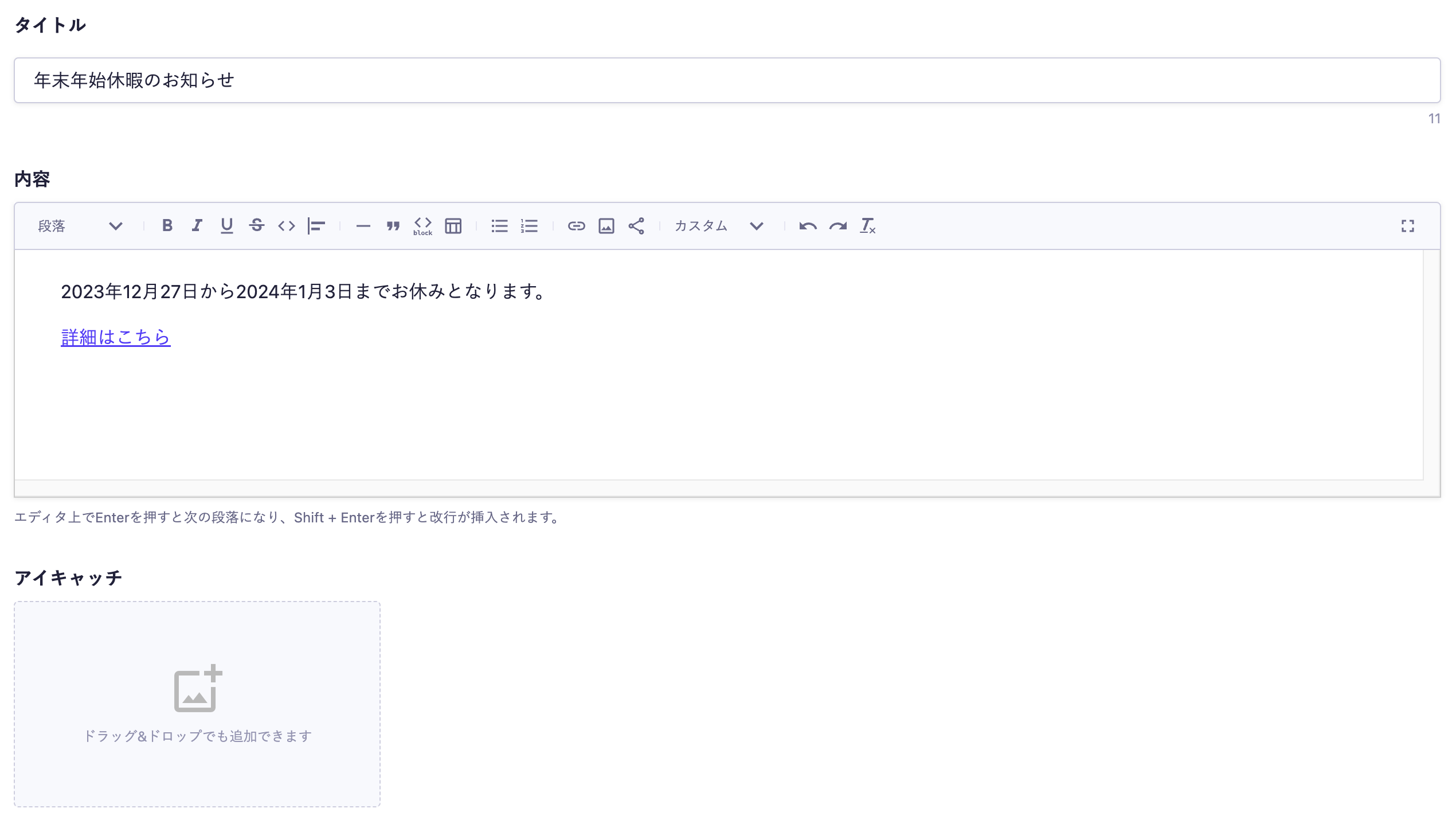Image resolution: width=1456 pixels, height=820 pixels.
Task: Click the add image icon in アイキャッチ
Action: coord(198,688)
